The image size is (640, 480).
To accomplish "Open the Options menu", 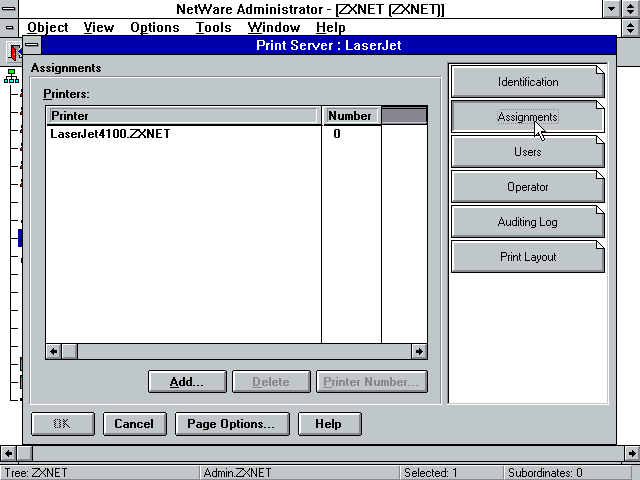I will (155, 27).
